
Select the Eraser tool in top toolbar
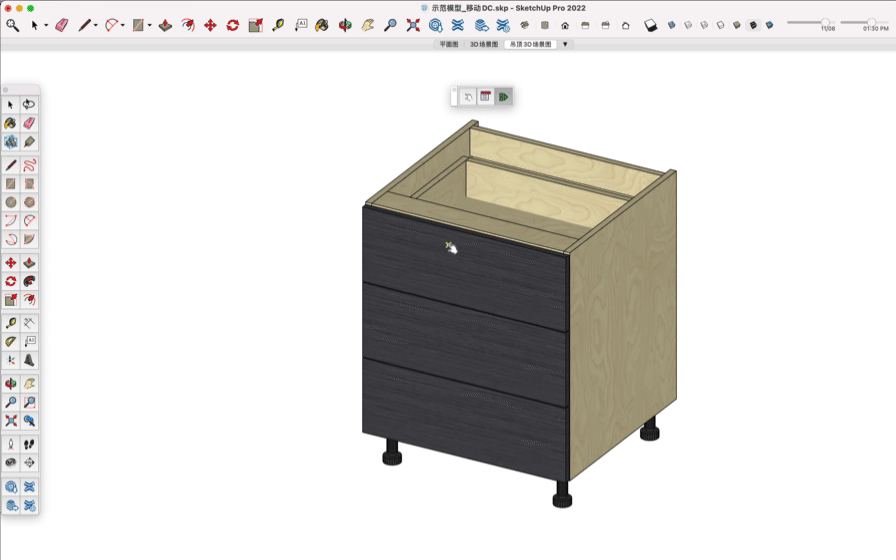click(x=62, y=25)
